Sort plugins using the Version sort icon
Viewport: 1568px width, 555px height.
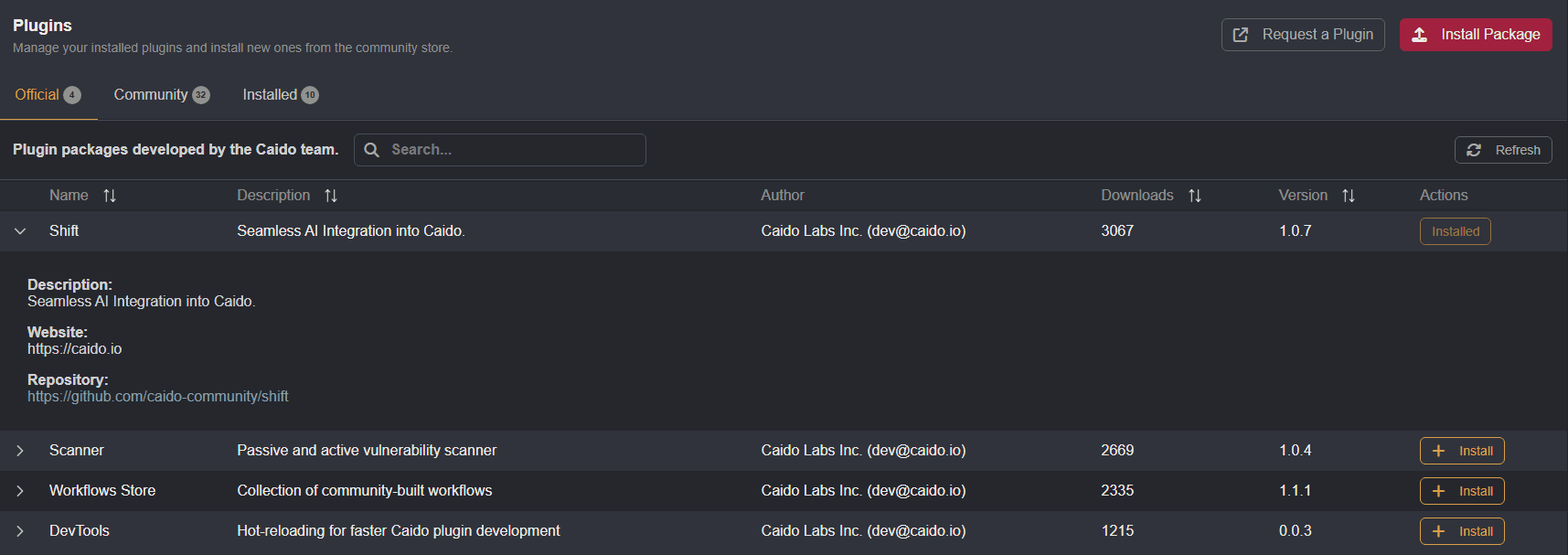click(x=1349, y=195)
